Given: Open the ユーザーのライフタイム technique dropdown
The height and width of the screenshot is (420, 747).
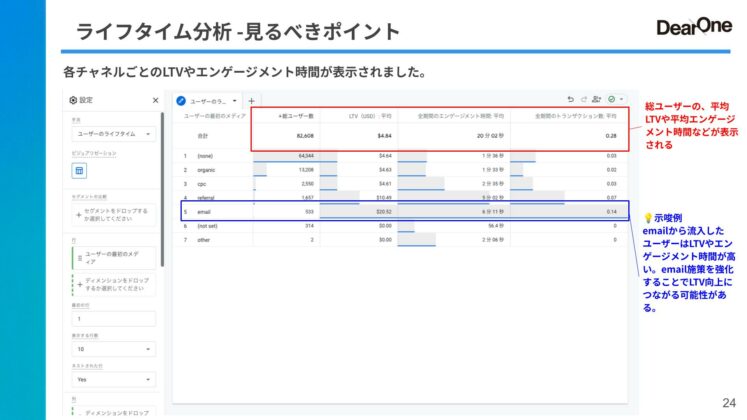Looking at the screenshot, I should tap(113, 134).
